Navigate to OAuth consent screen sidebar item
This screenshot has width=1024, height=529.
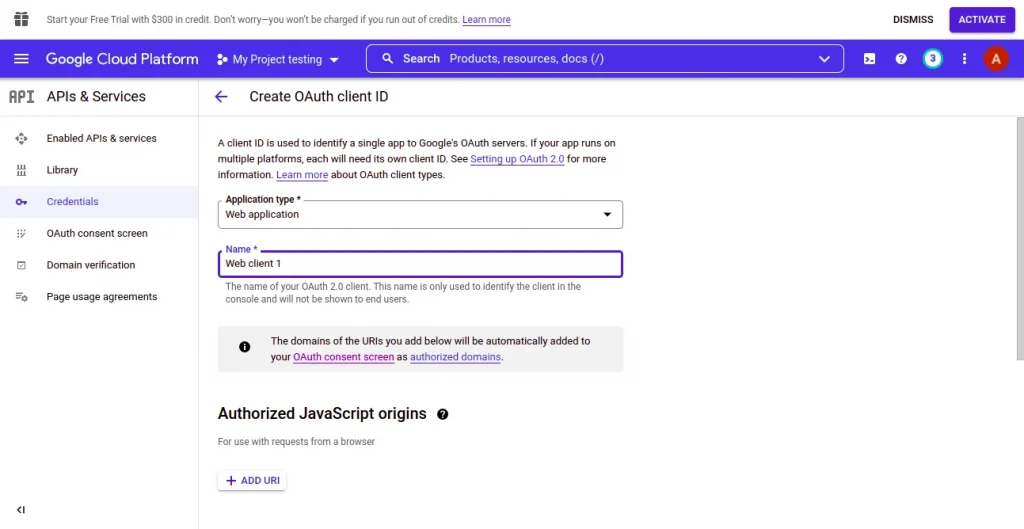97,233
